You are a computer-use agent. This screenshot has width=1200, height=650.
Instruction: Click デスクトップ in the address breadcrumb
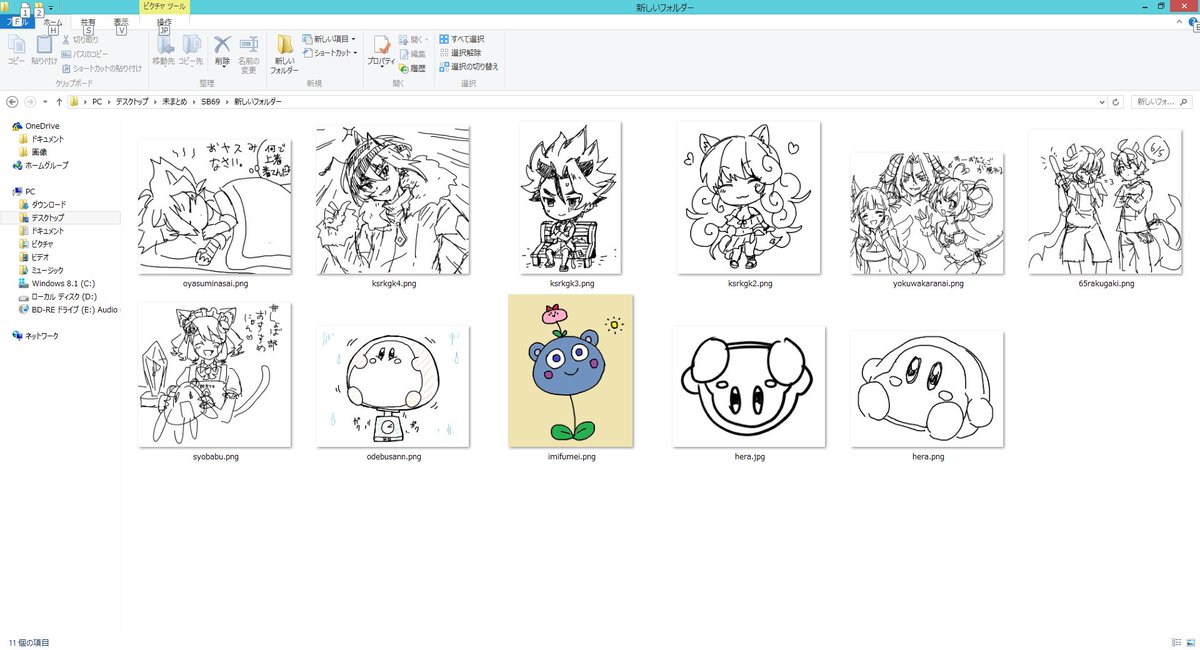133,102
